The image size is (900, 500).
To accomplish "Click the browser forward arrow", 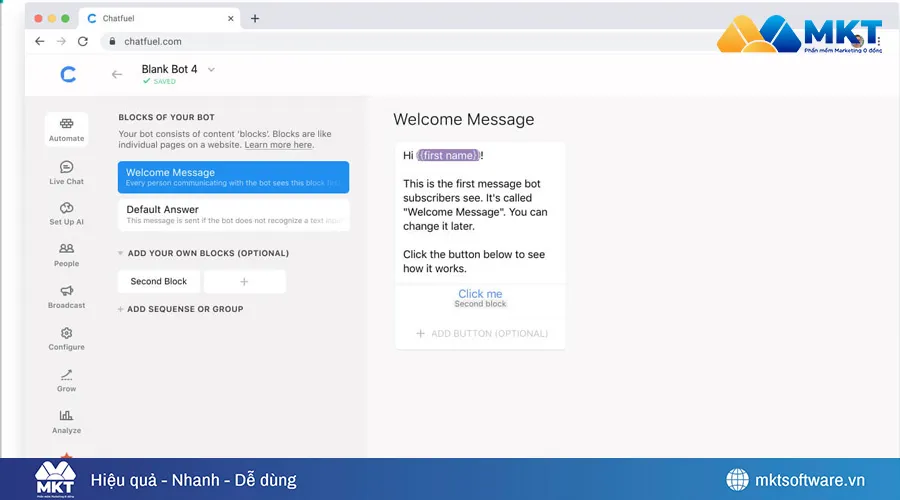I will click(x=61, y=41).
